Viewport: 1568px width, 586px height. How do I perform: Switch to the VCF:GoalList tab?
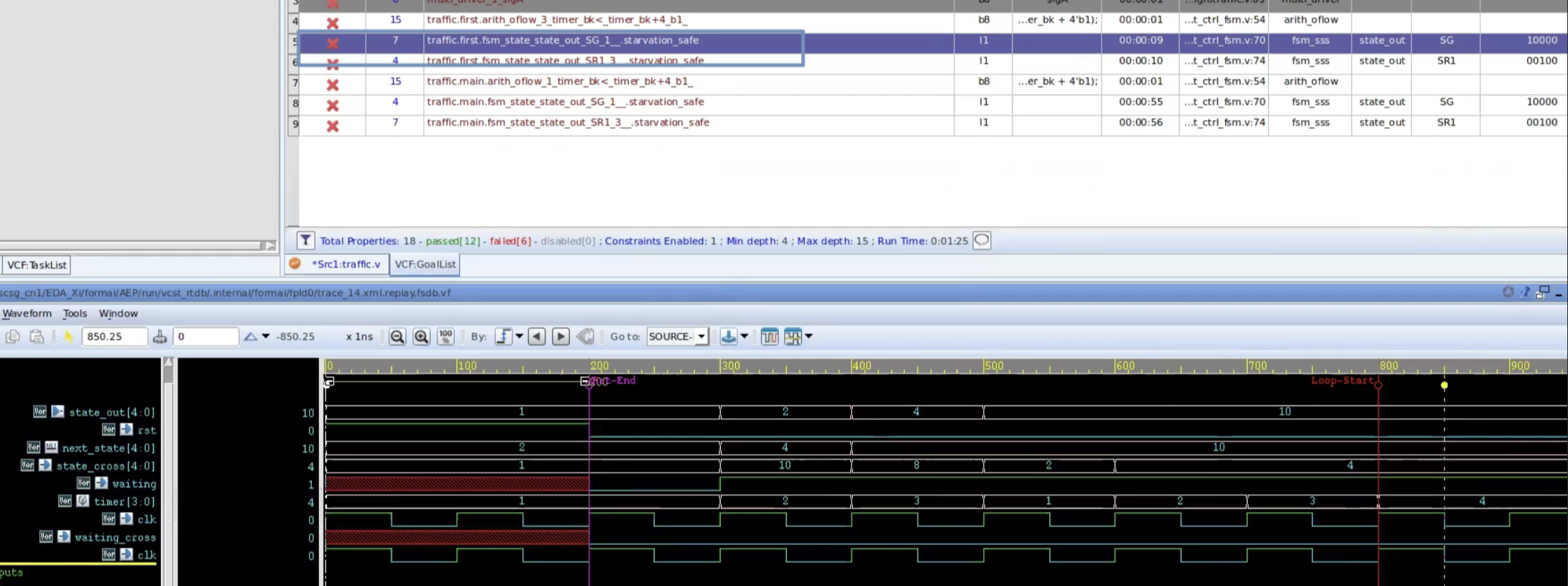[x=425, y=264]
